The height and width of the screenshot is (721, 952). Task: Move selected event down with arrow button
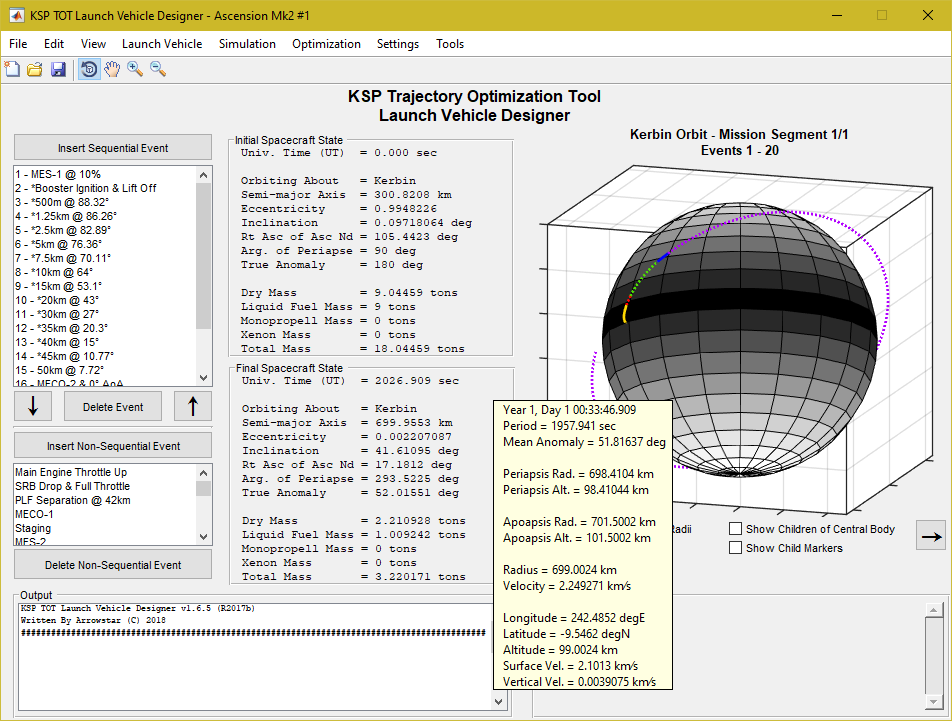(33, 406)
